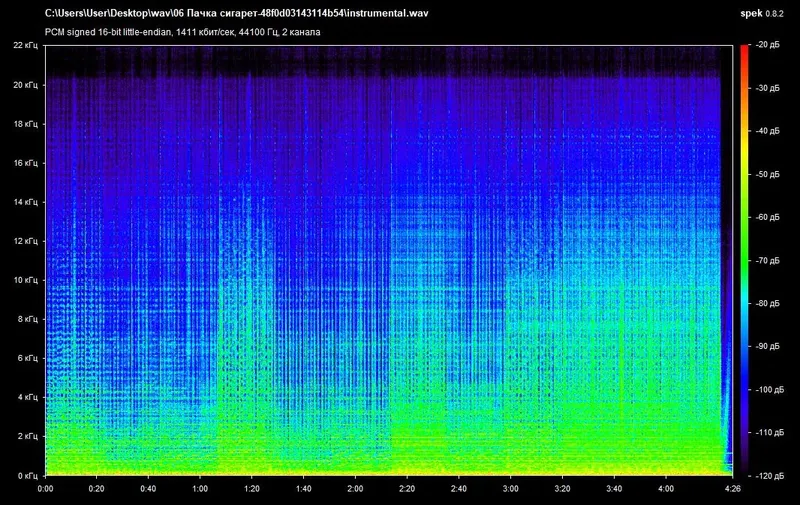Viewport: 800px width, 505px height.
Task: Click the 6 кГц frequency axis label
Action: point(28,358)
